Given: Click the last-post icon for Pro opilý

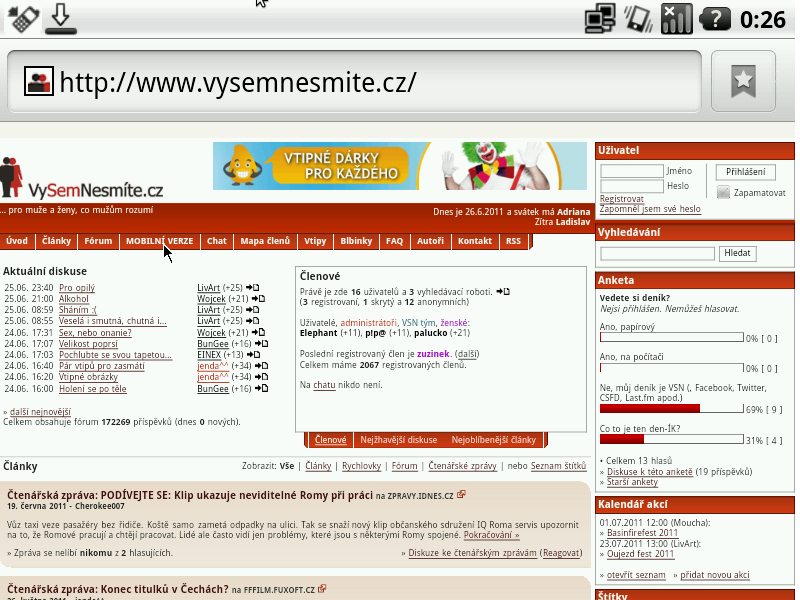Looking at the screenshot, I should [x=253, y=288].
